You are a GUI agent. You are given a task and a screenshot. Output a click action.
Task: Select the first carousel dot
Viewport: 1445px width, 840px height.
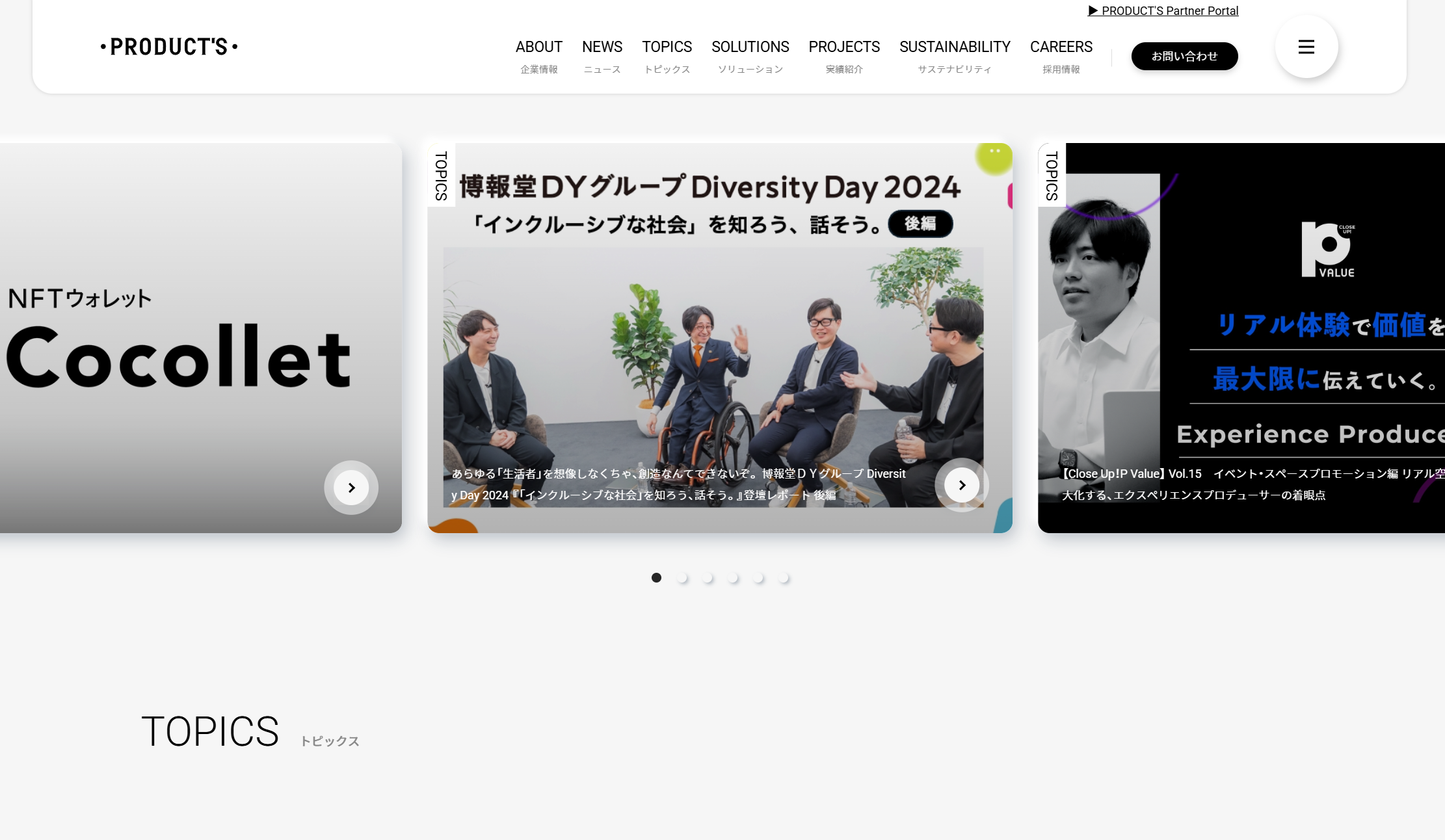pos(656,577)
